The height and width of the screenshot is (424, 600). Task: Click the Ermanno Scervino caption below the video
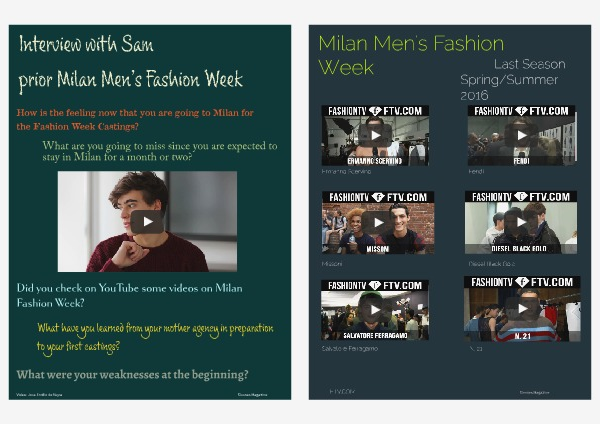[347, 171]
